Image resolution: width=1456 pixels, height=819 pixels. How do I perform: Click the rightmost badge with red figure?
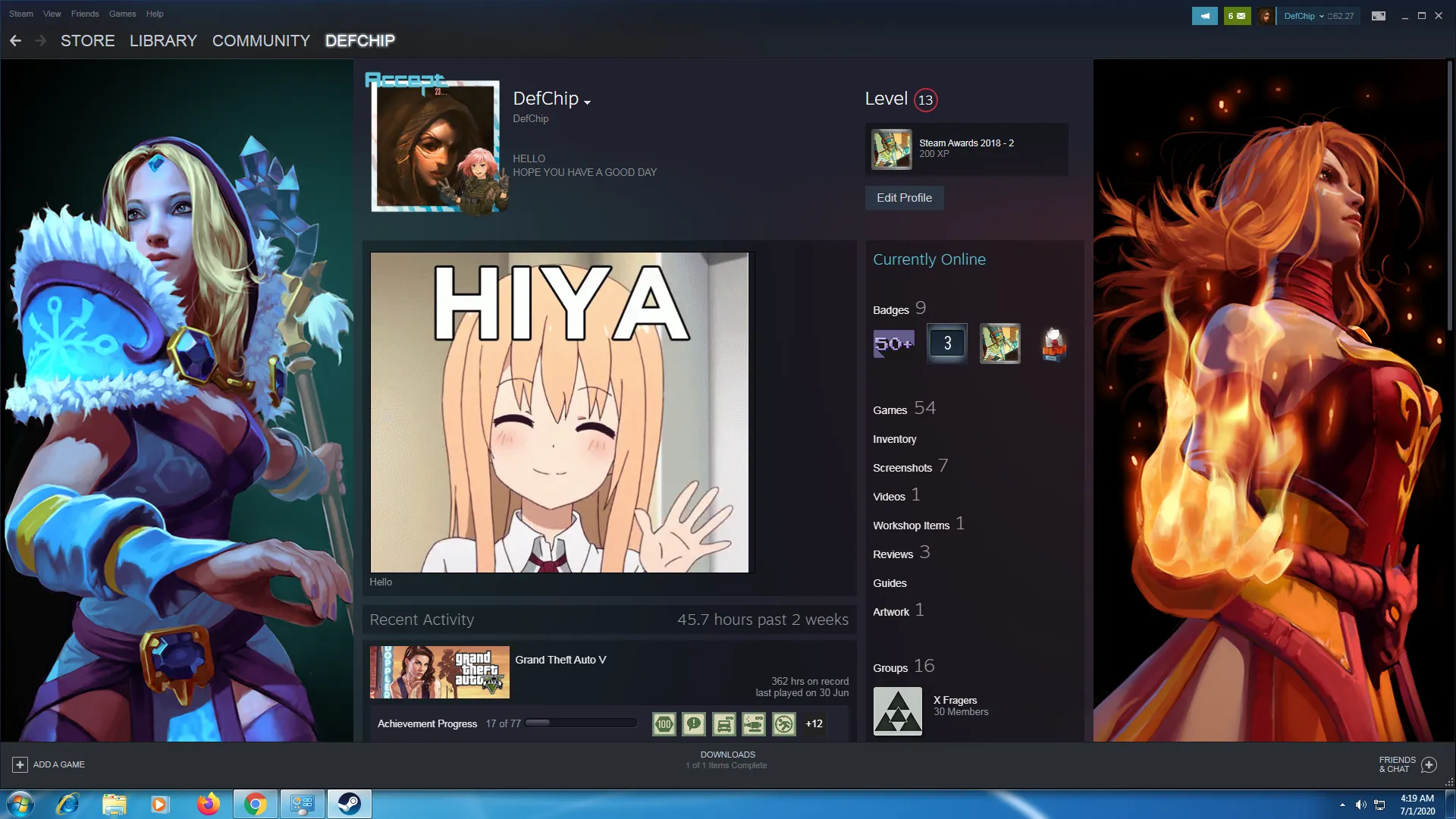coord(1053,344)
